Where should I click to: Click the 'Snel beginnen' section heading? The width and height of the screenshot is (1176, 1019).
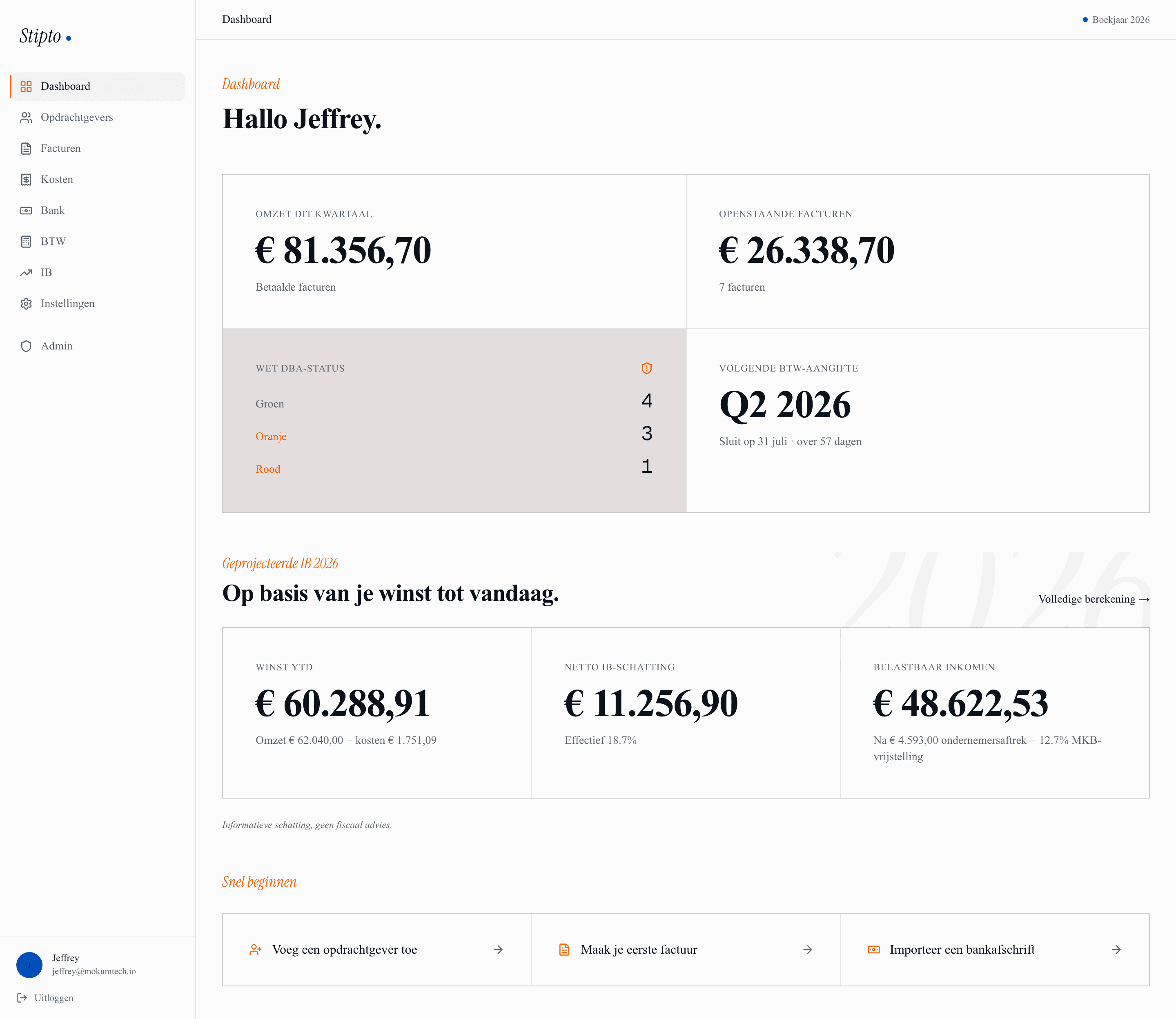259,882
